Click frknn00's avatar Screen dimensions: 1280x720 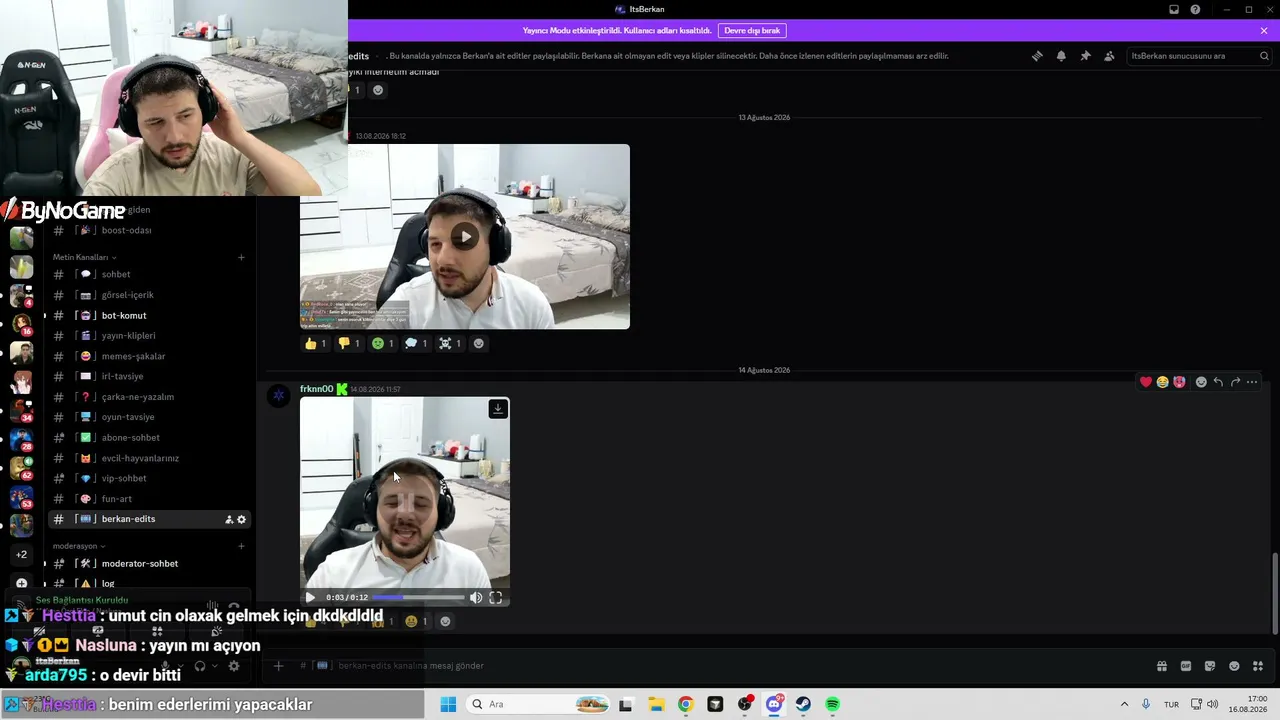(279, 396)
